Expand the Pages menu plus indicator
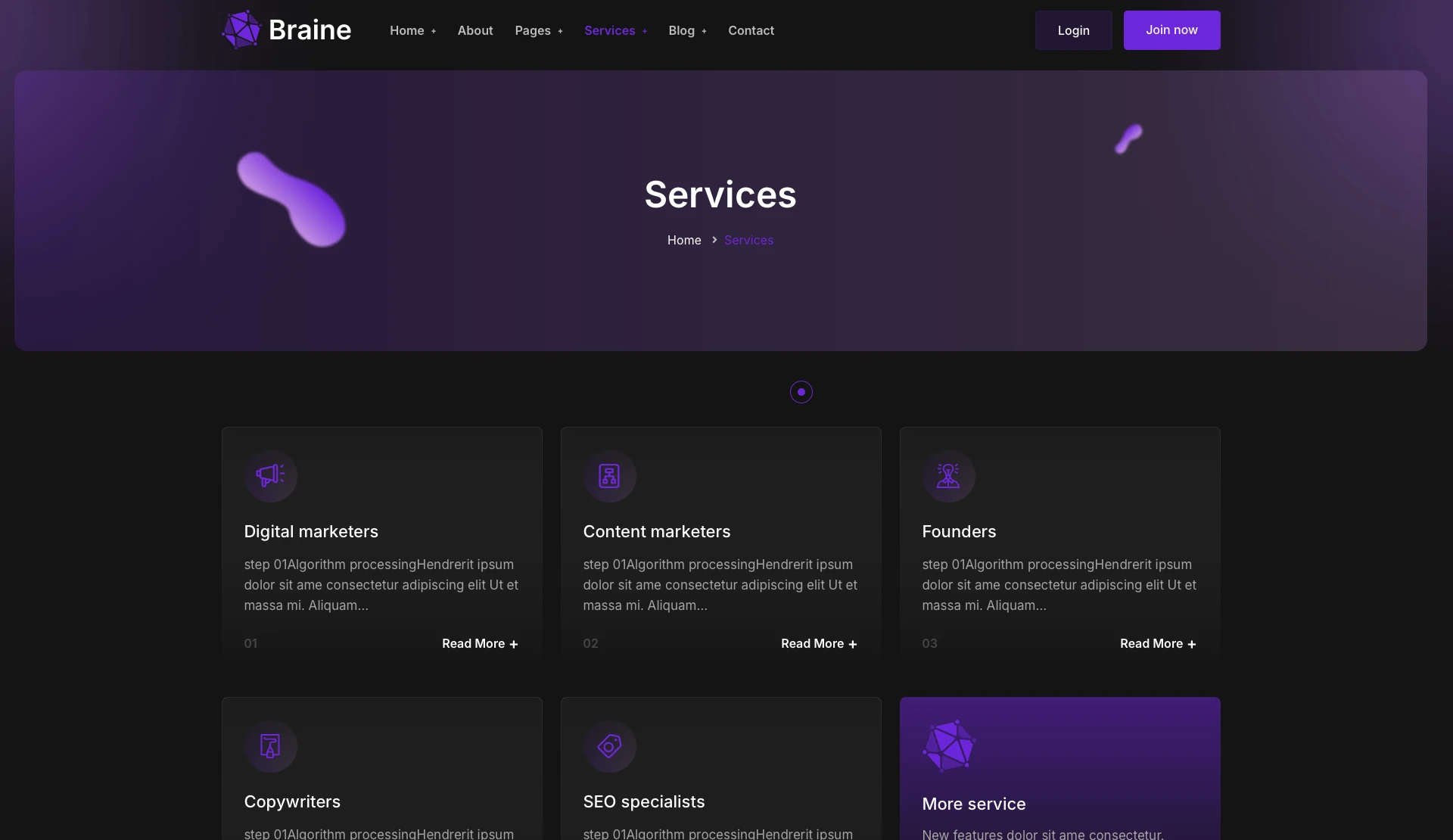The image size is (1453, 840). pyautogui.click(x=560, y=31)
